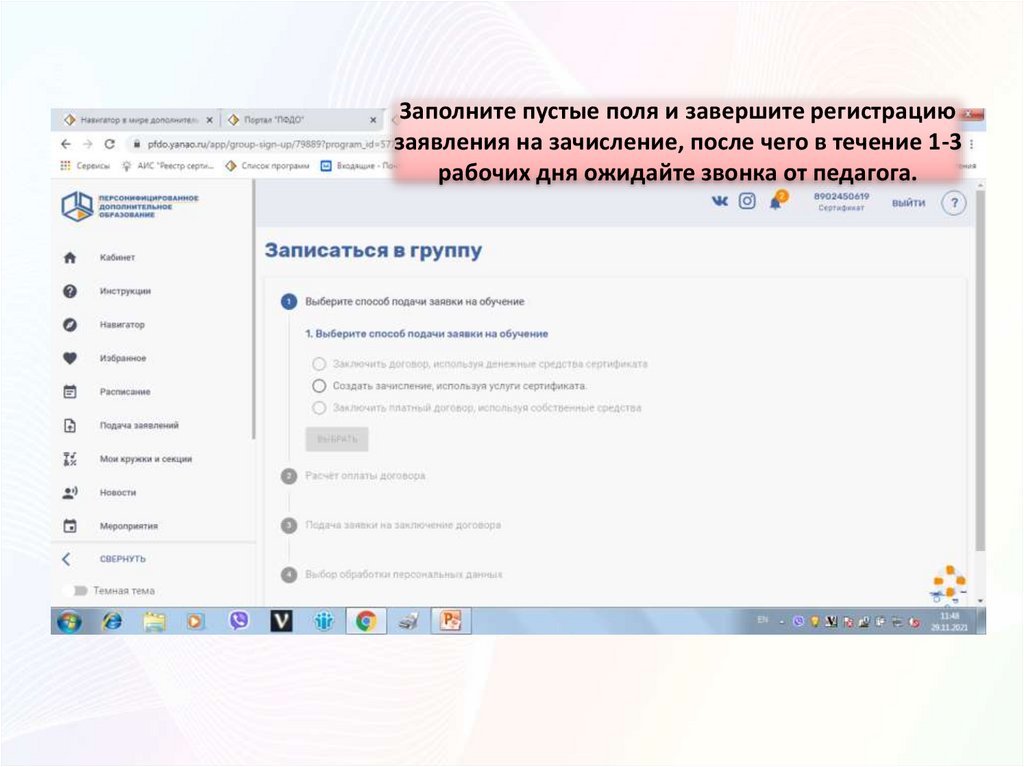Click the ВЫБРАТЬ button

coord(337,439)
